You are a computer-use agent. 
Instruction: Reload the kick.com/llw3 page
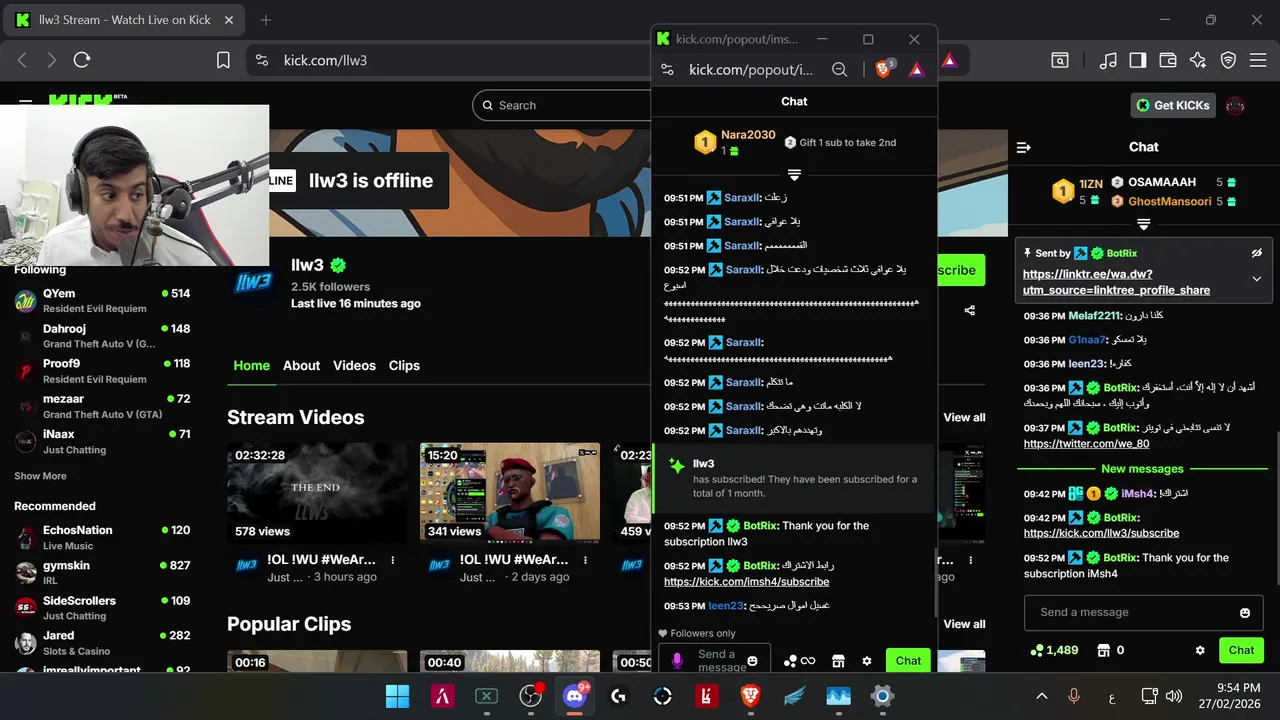pos(82,60)
